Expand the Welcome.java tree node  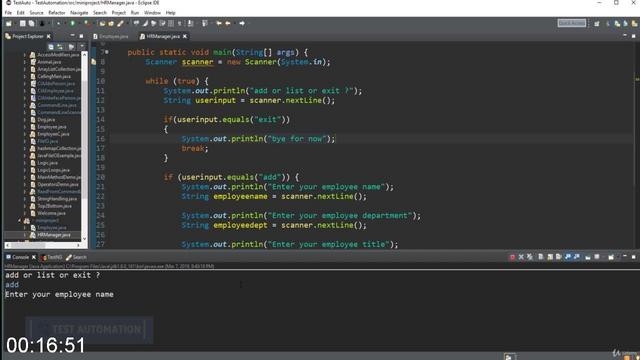pyautogui.click(x=25, y=213)
